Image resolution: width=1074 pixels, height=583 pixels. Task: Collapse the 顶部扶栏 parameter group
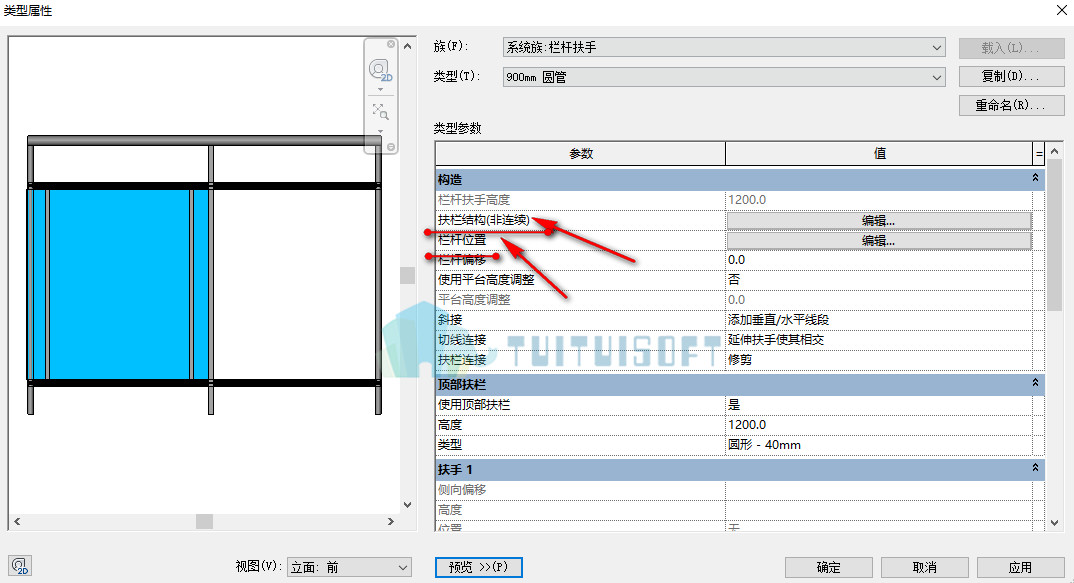1035,383
